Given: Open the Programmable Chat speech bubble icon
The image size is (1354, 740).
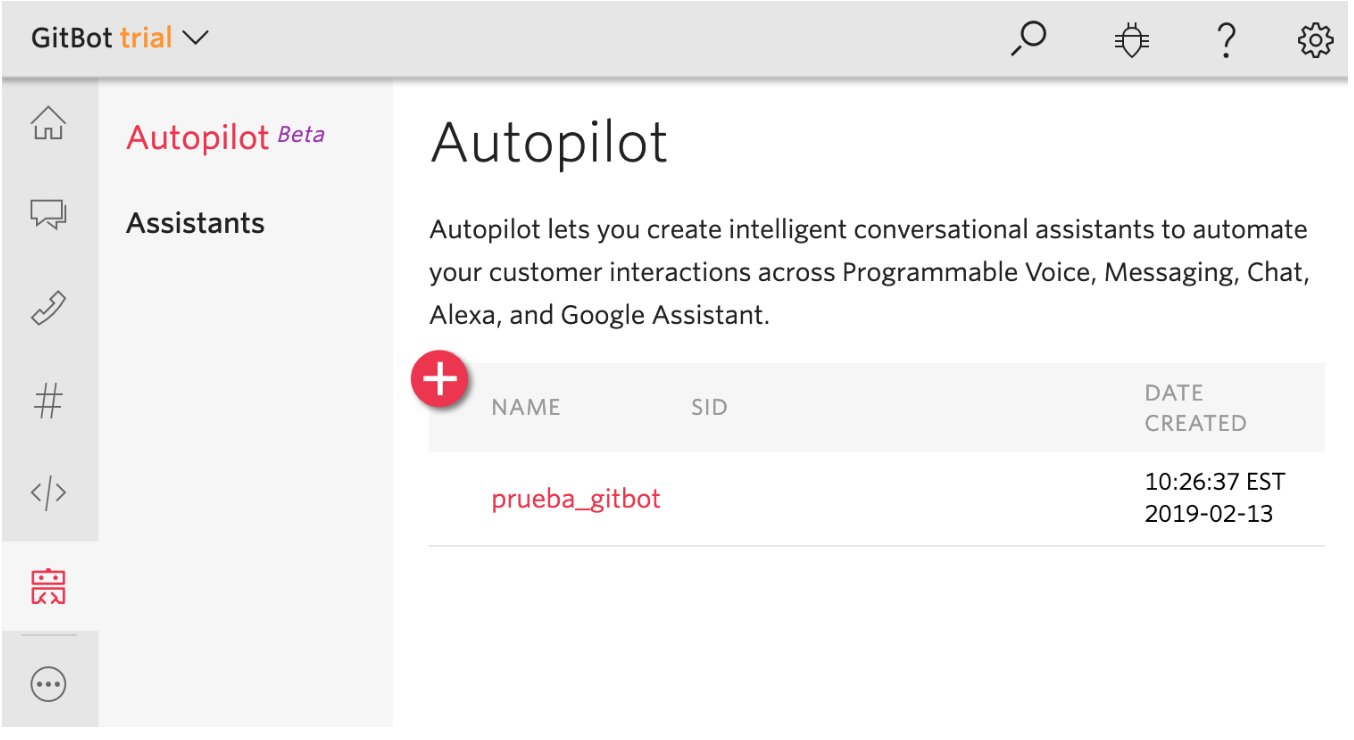Looking at the screenshot, I should coord(47,214).
